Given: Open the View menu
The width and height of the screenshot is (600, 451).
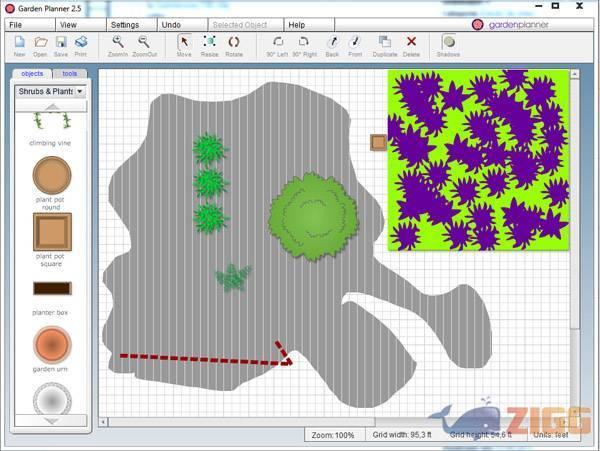Looking at the screenshot, I should click(x=68, y=24).
